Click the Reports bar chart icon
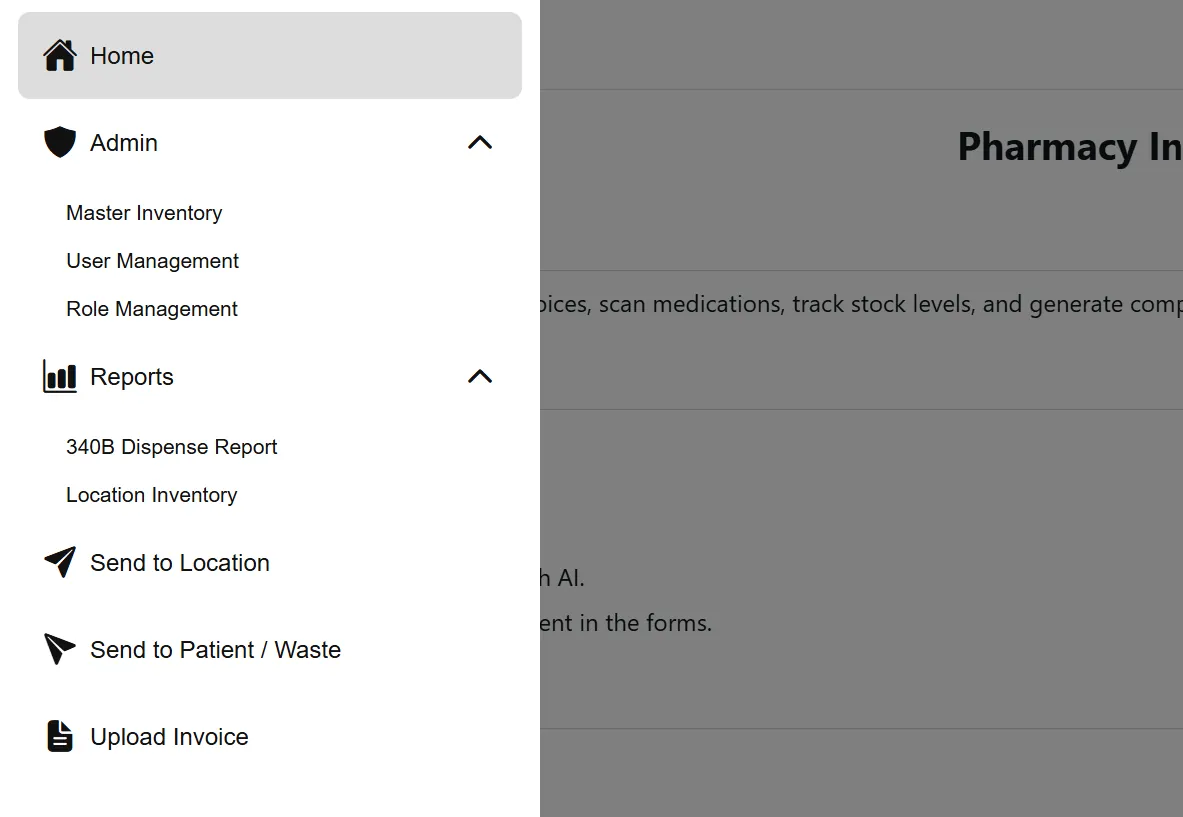The image size is (1183, 817). 60,377
